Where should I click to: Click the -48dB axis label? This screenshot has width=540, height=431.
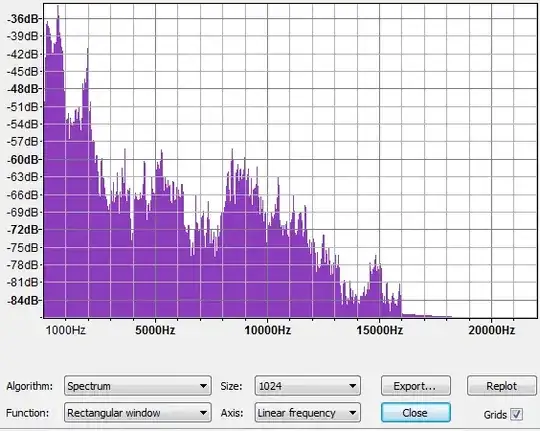point(22,89)
